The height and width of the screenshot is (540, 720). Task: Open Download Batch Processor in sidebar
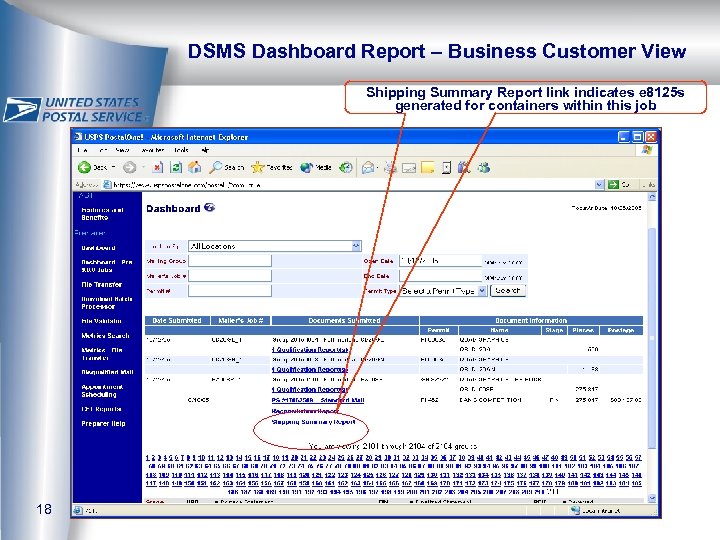(x=107, y=303)
